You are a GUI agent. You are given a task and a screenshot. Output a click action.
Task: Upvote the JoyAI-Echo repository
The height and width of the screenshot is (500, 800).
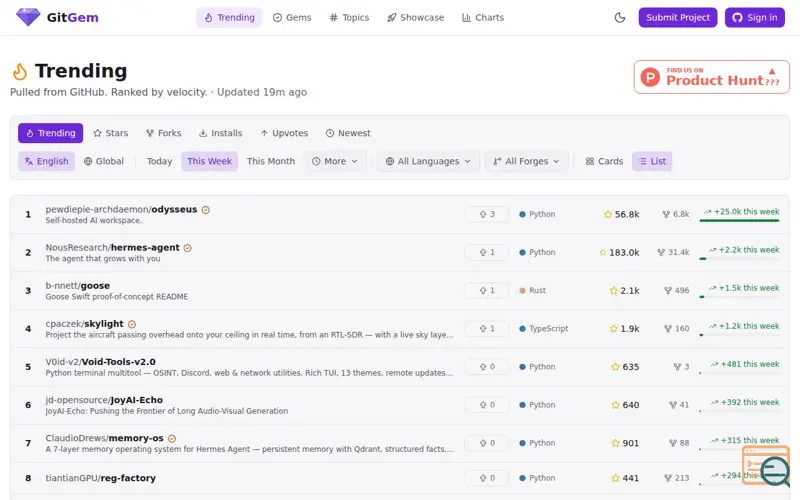tap(487, 405)
